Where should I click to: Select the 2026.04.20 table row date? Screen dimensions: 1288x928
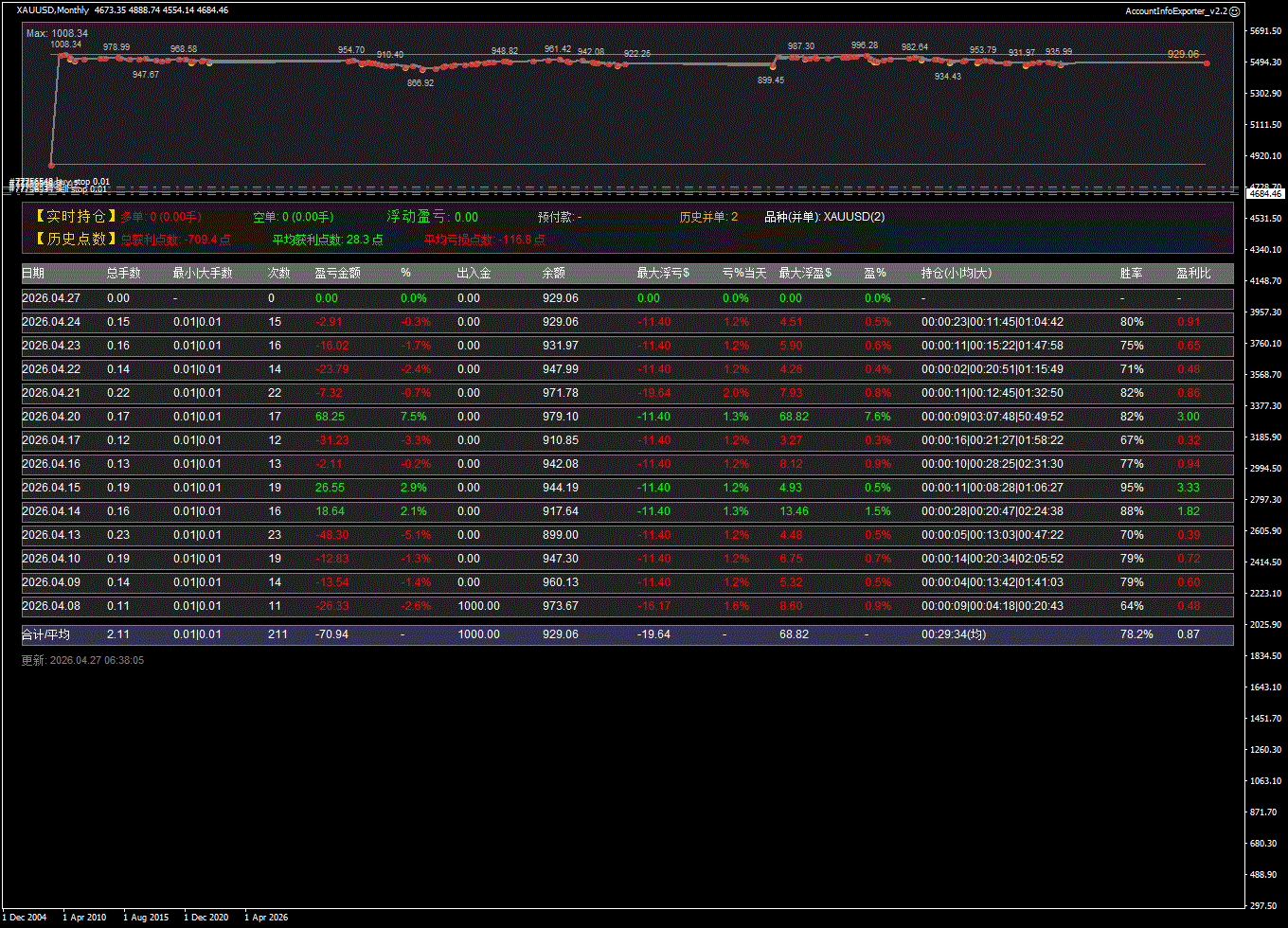pyautogui.click(x=51, y=417)
